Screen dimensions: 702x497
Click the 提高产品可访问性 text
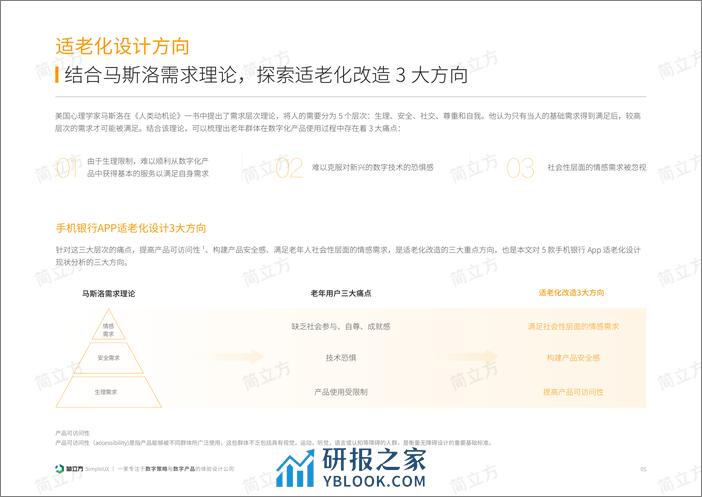click(x=573, y=391)
